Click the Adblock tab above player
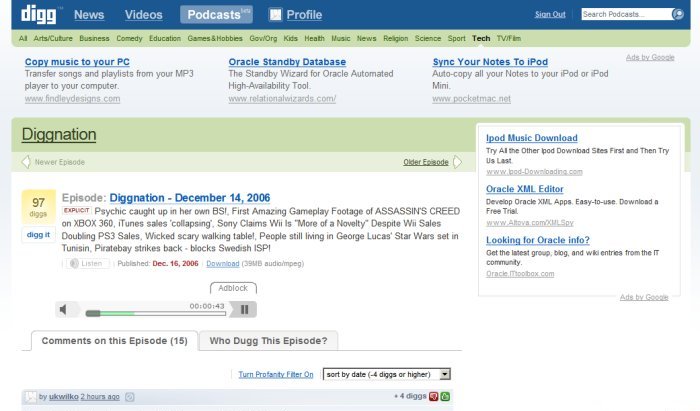This screenshot has height=411, width=700. tap(233, 288)
